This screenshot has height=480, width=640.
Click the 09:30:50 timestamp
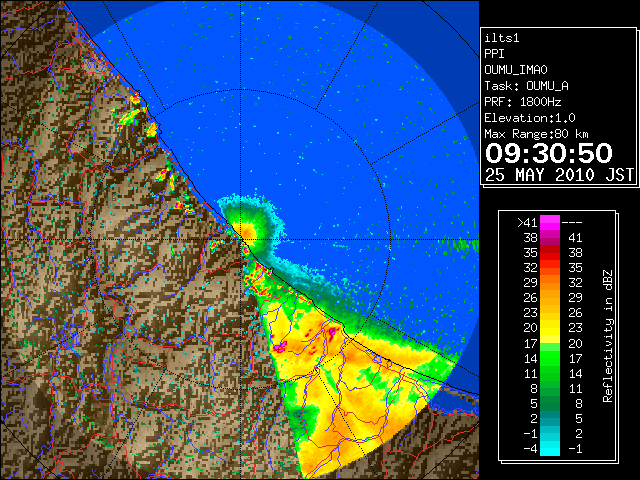(549, 153)
